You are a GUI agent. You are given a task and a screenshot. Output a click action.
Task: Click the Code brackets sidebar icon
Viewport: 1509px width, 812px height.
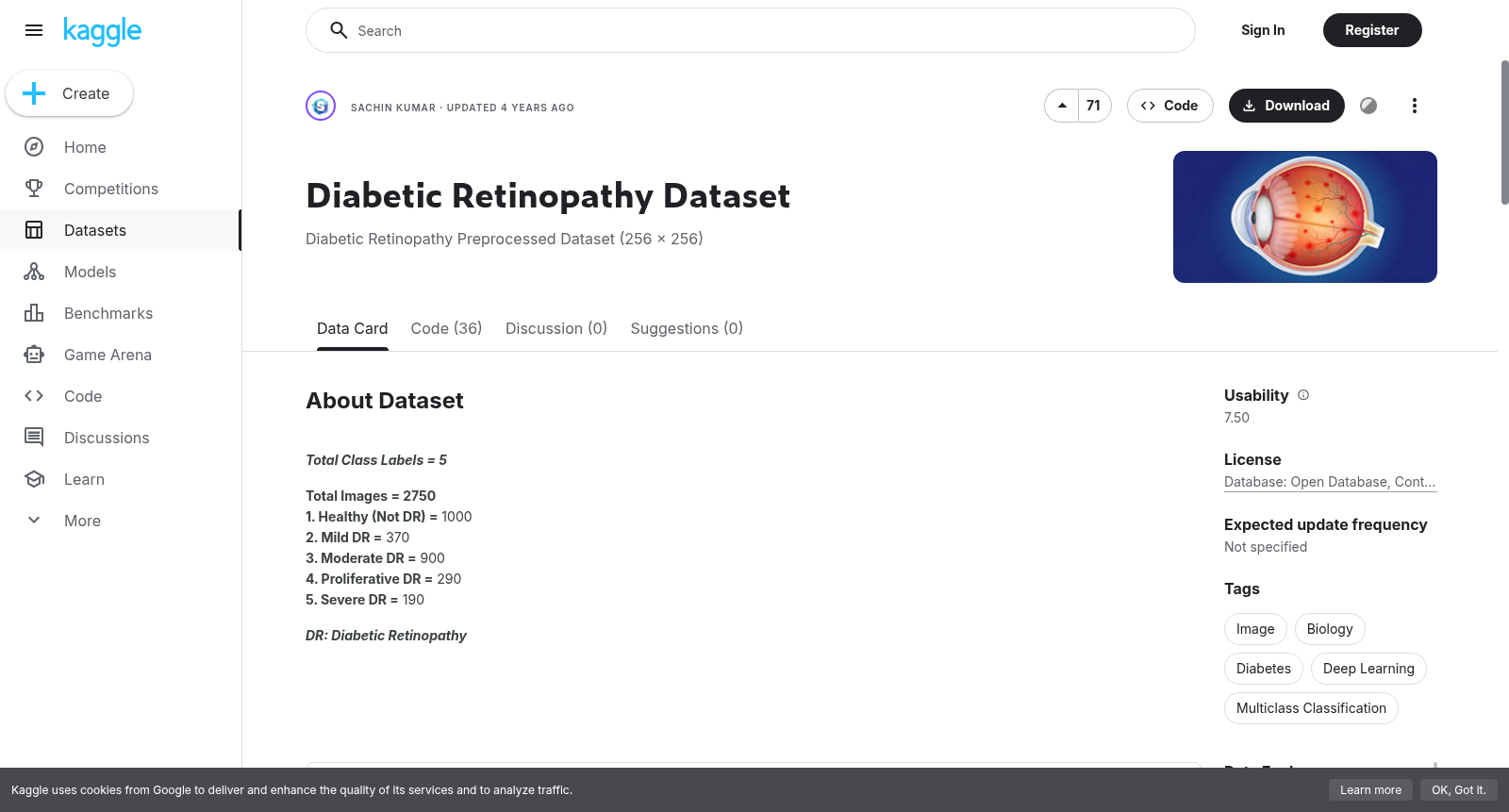[34, 396]
